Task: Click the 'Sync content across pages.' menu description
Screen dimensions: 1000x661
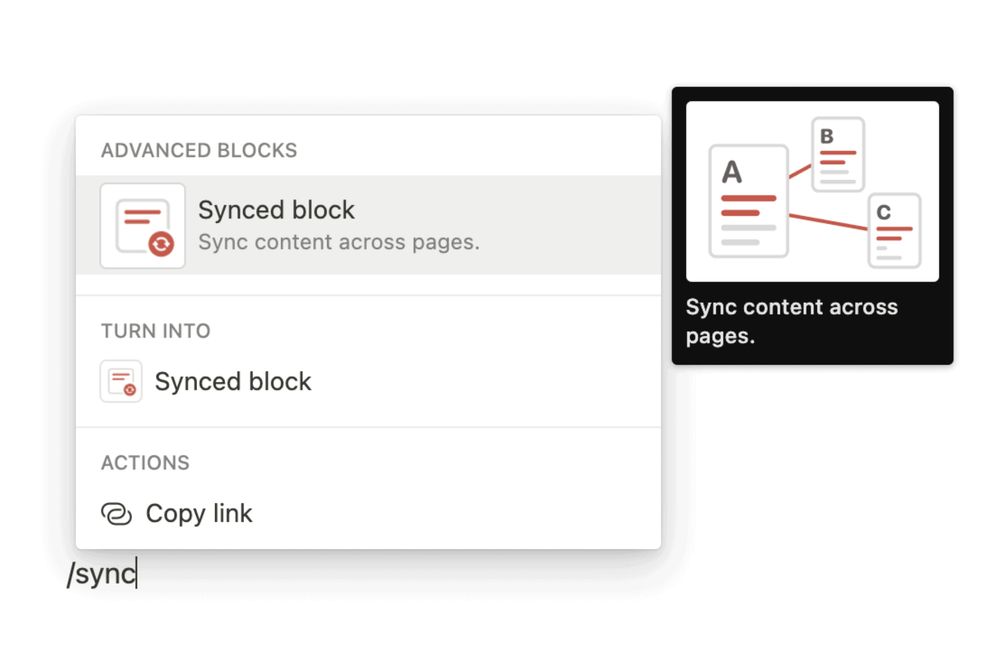Action: coord(339,242)
